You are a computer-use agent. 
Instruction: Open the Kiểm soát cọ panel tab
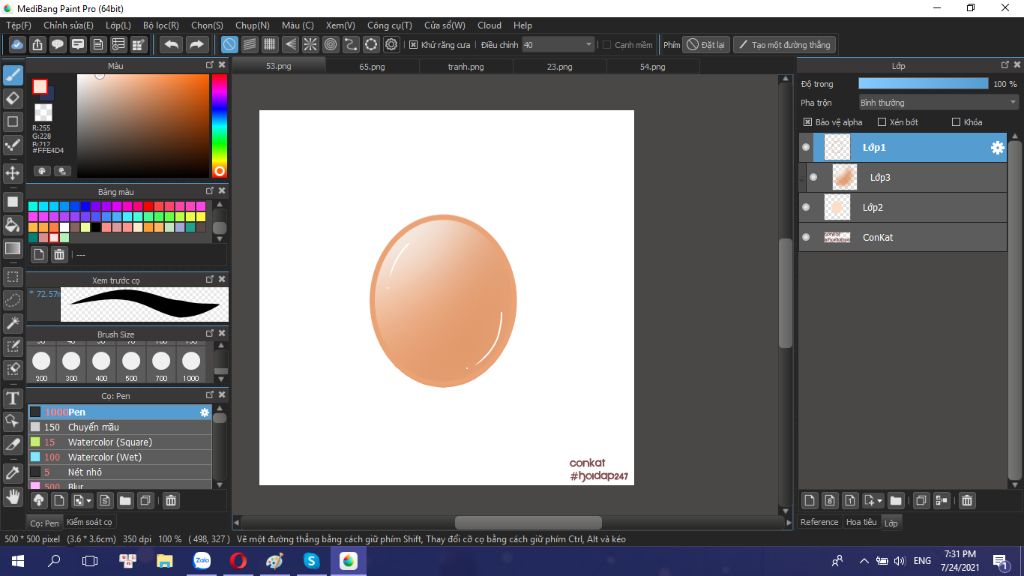(89, 522)
